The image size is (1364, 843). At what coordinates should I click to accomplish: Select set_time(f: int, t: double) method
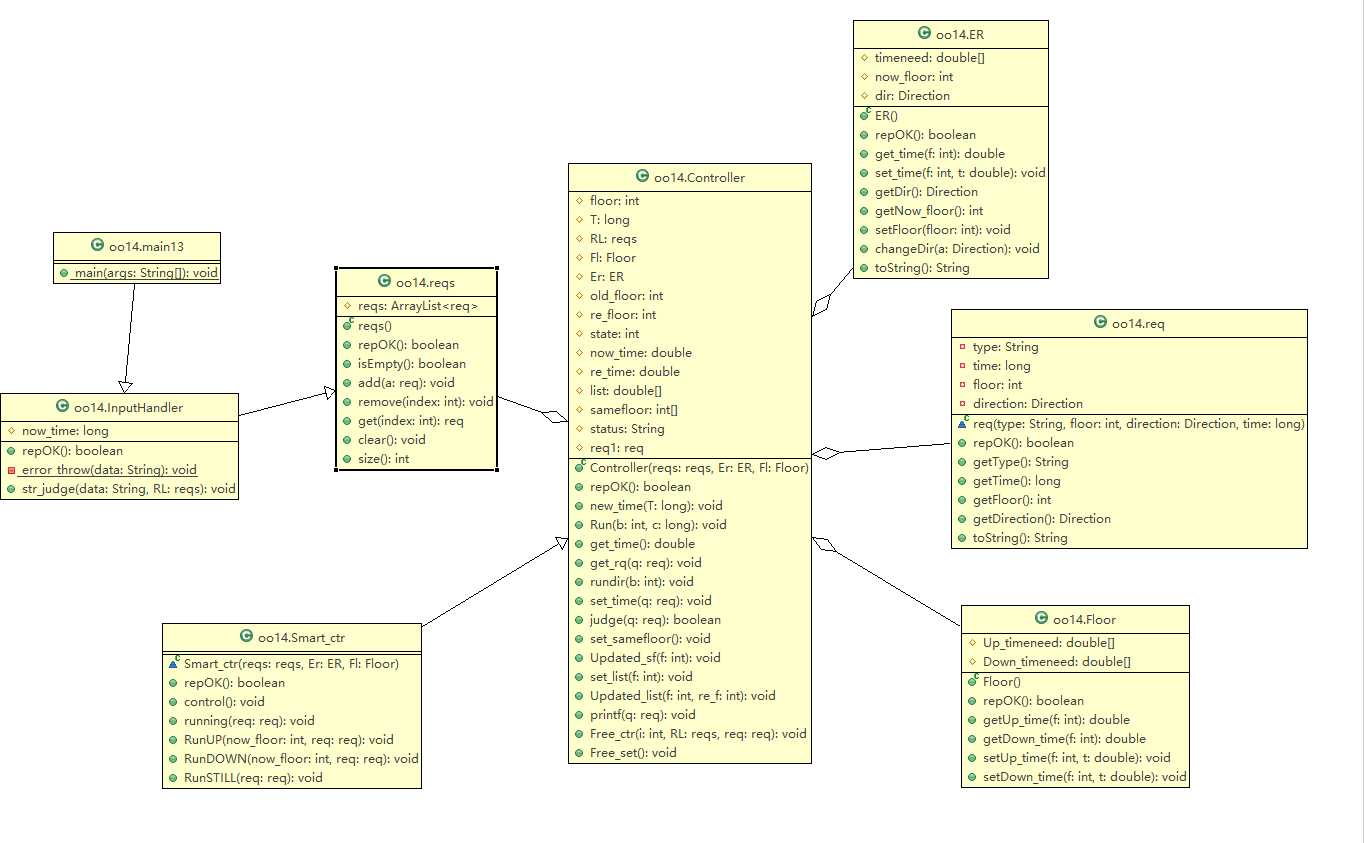point(960,173)
